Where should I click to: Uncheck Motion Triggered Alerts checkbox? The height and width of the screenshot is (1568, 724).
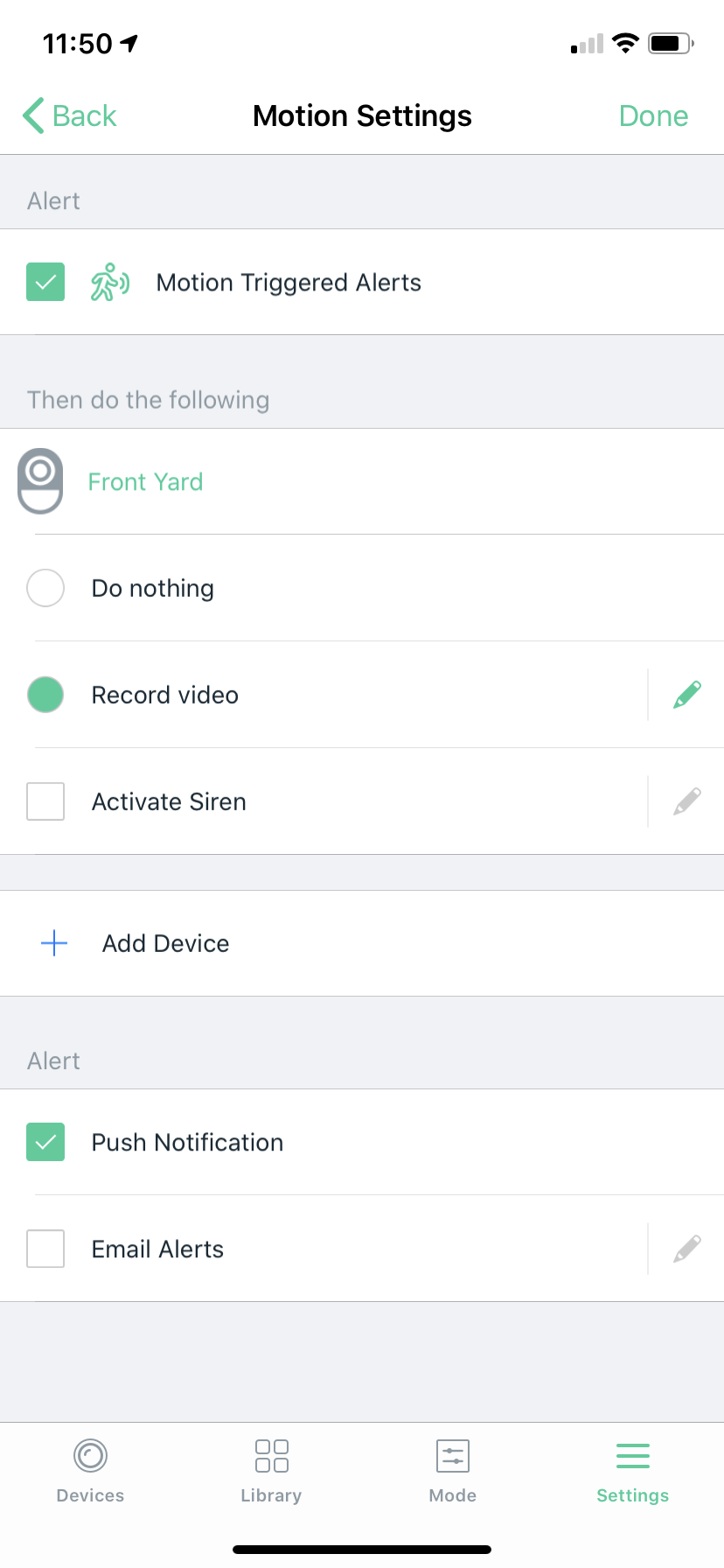coord(45,282)
